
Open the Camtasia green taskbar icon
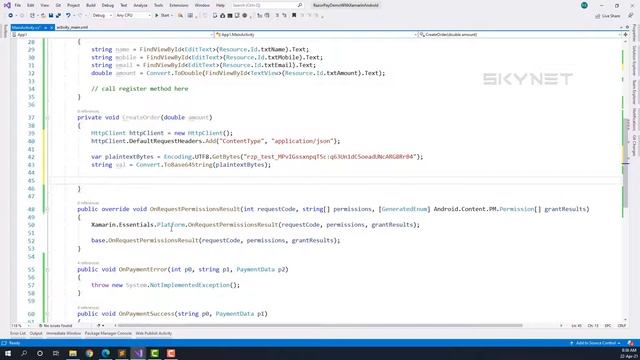154,353
